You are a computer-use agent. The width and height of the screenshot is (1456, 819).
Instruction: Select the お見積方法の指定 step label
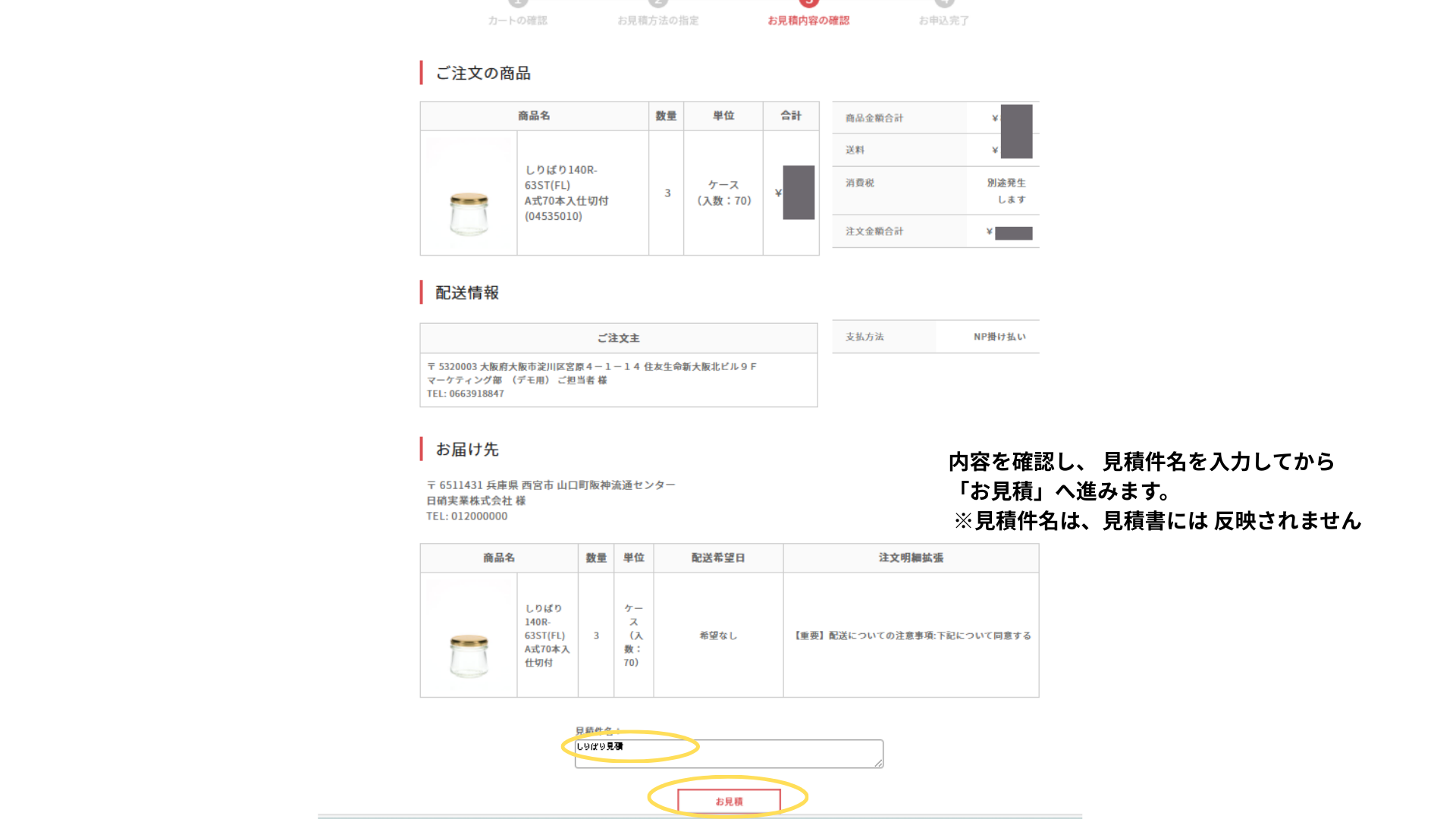(x=657, y=20)
